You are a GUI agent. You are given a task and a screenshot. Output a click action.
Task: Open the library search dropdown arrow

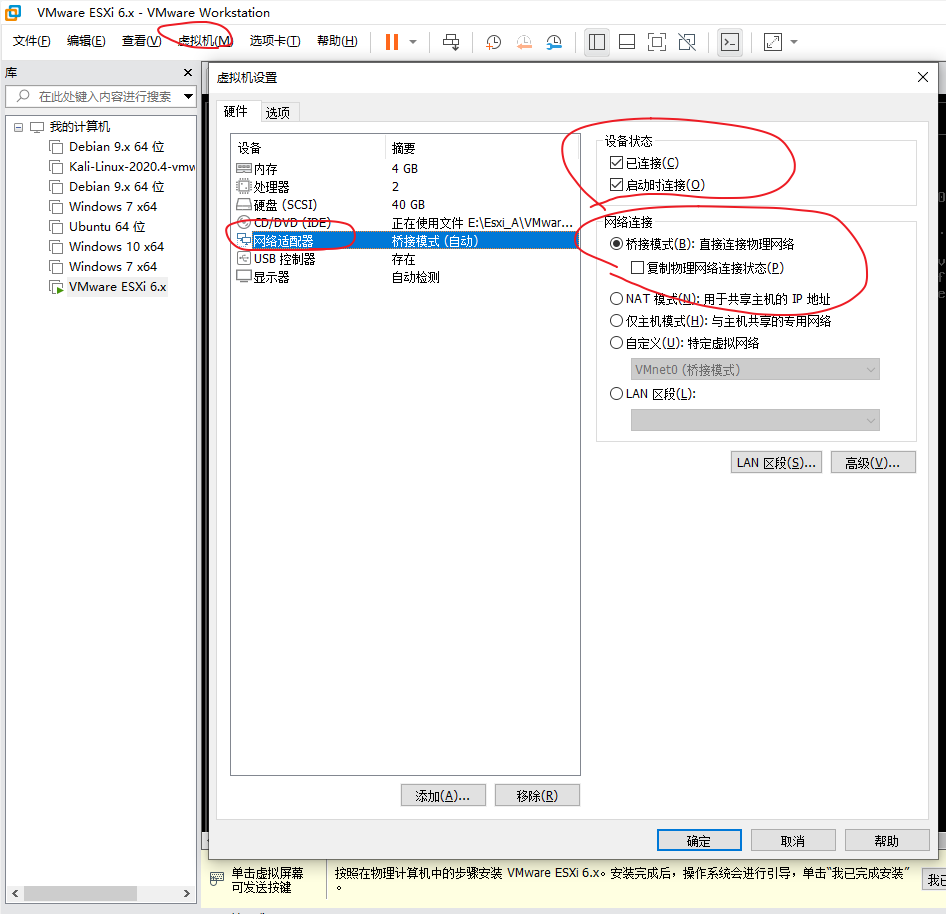(x=188, y=96)
